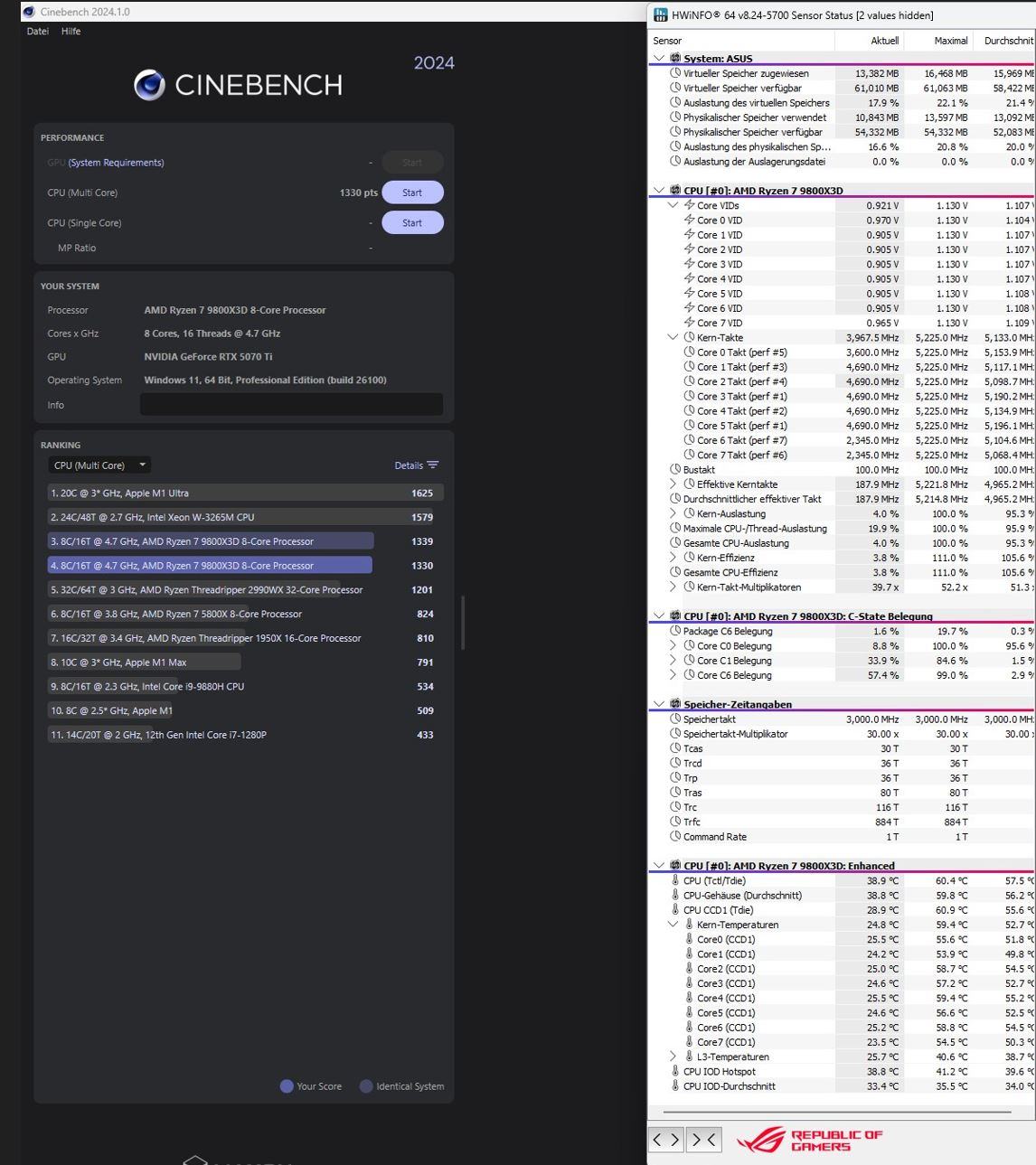Select the Ryzen 7 5800X ranking entry
The width and height of the screenshot is (1036, 1165).
pos(245,614)
